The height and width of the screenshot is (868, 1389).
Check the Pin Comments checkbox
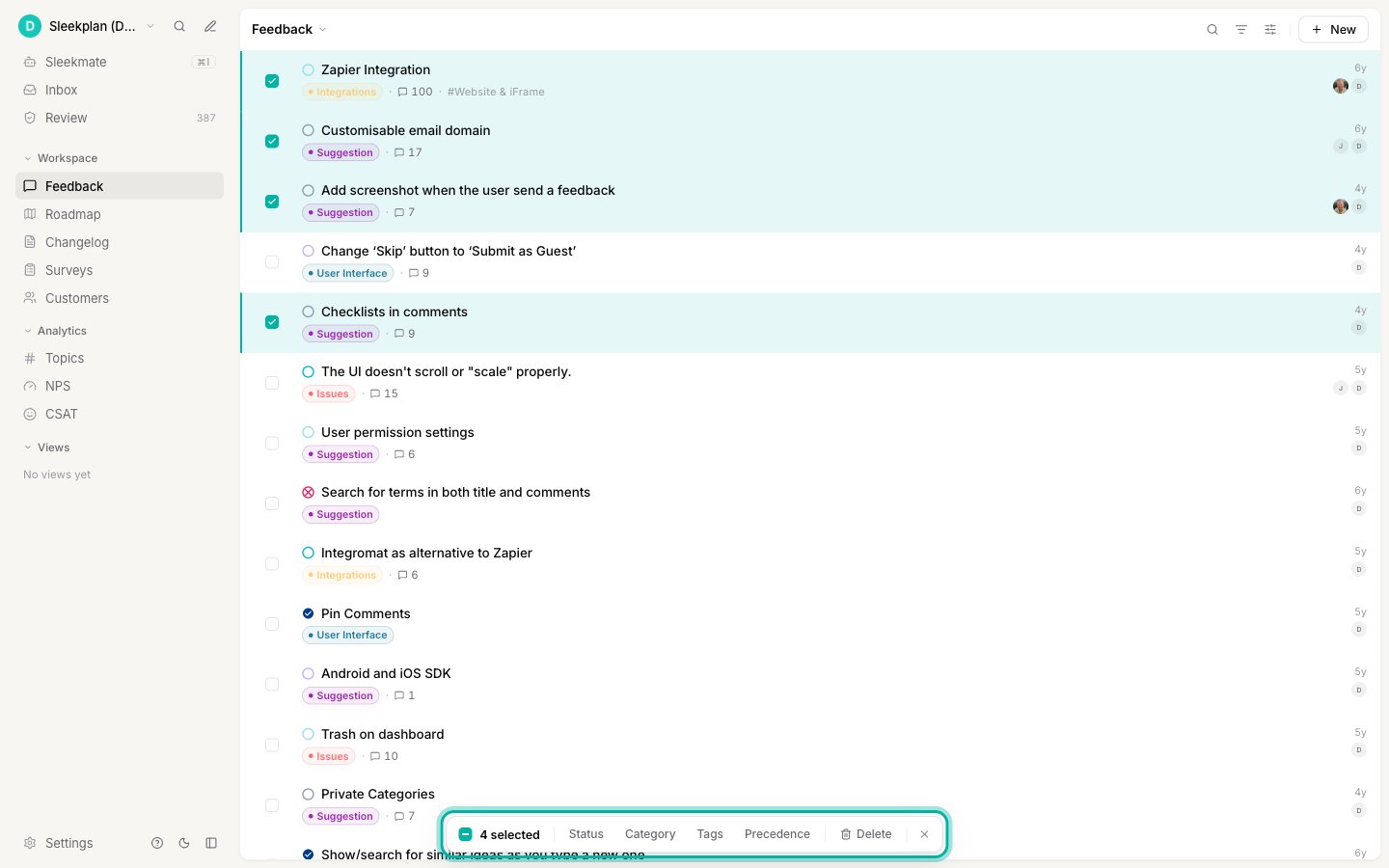tap(272, 624)
